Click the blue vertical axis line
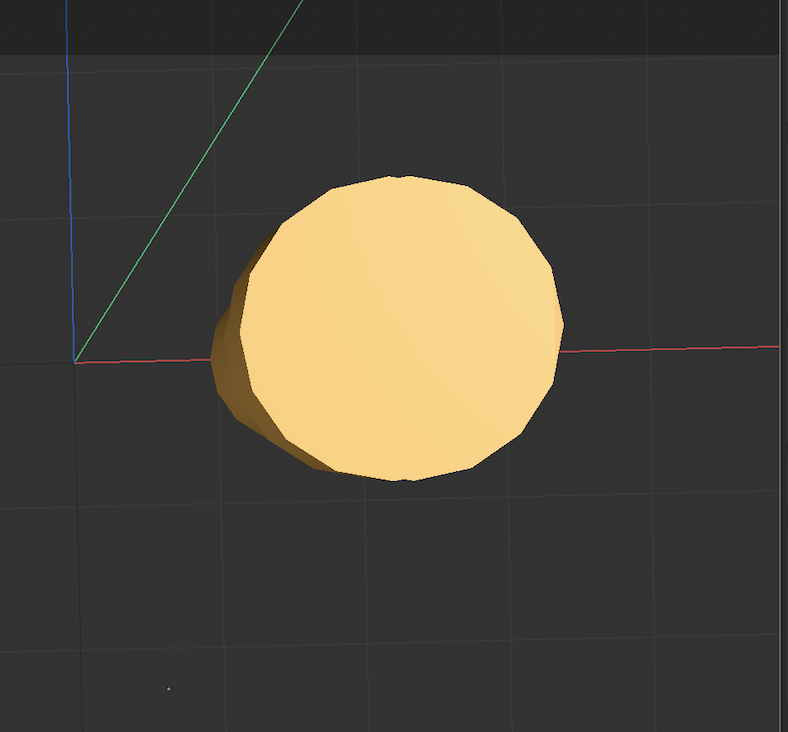This screenshot has width=788, height=732. coord(70,200)
